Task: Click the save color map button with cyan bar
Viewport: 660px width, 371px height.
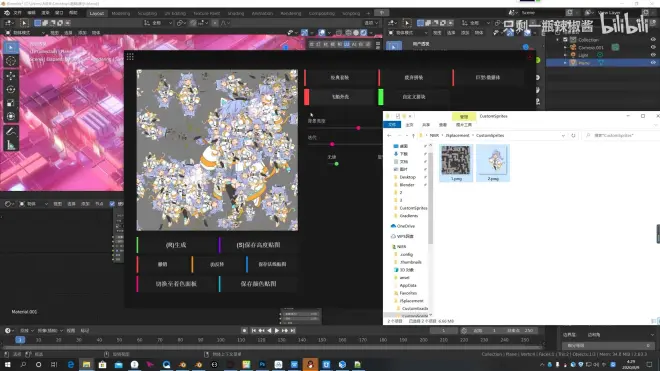Action: coord(258,284)
